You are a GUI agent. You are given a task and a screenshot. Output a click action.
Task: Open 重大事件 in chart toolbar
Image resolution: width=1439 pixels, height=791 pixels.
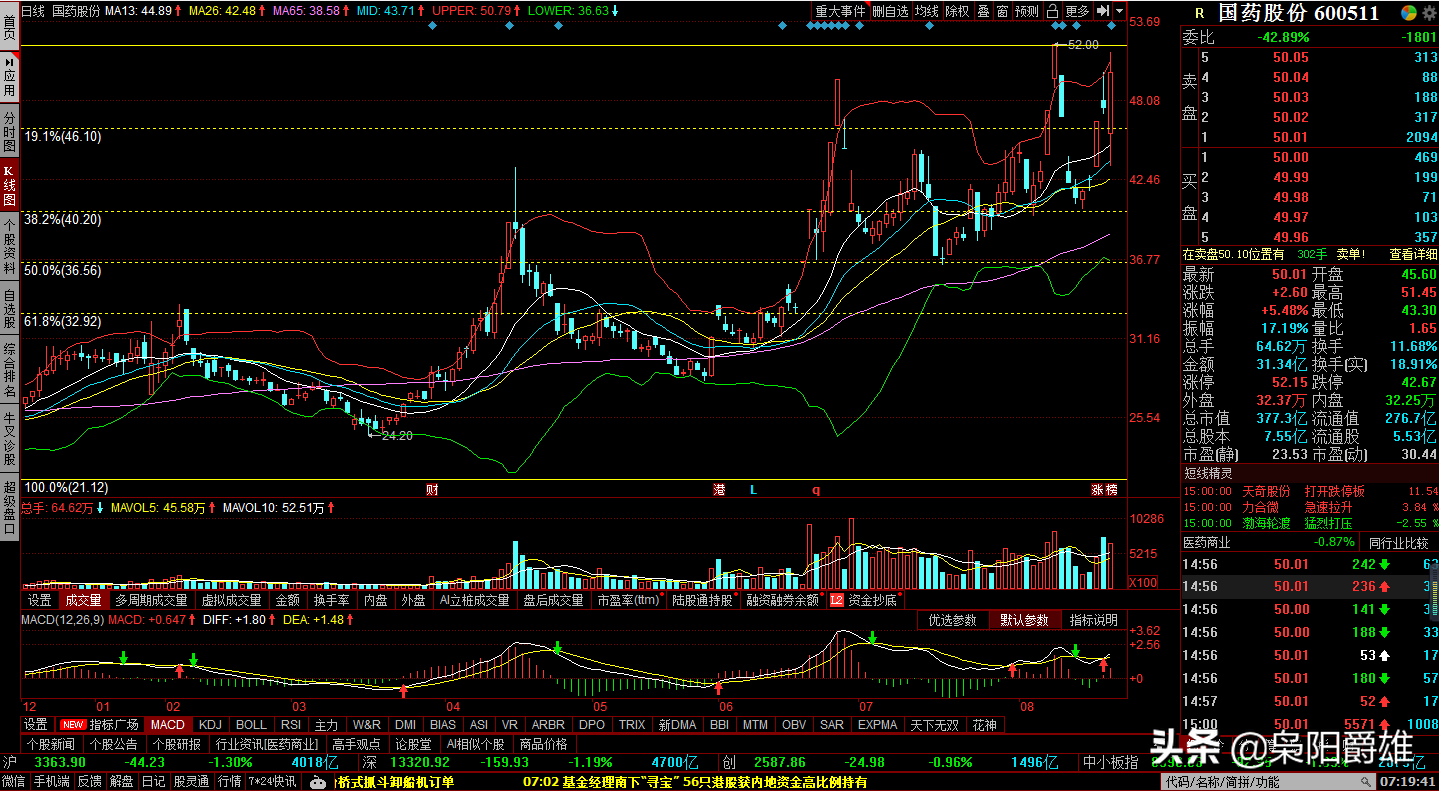(839, 11)
